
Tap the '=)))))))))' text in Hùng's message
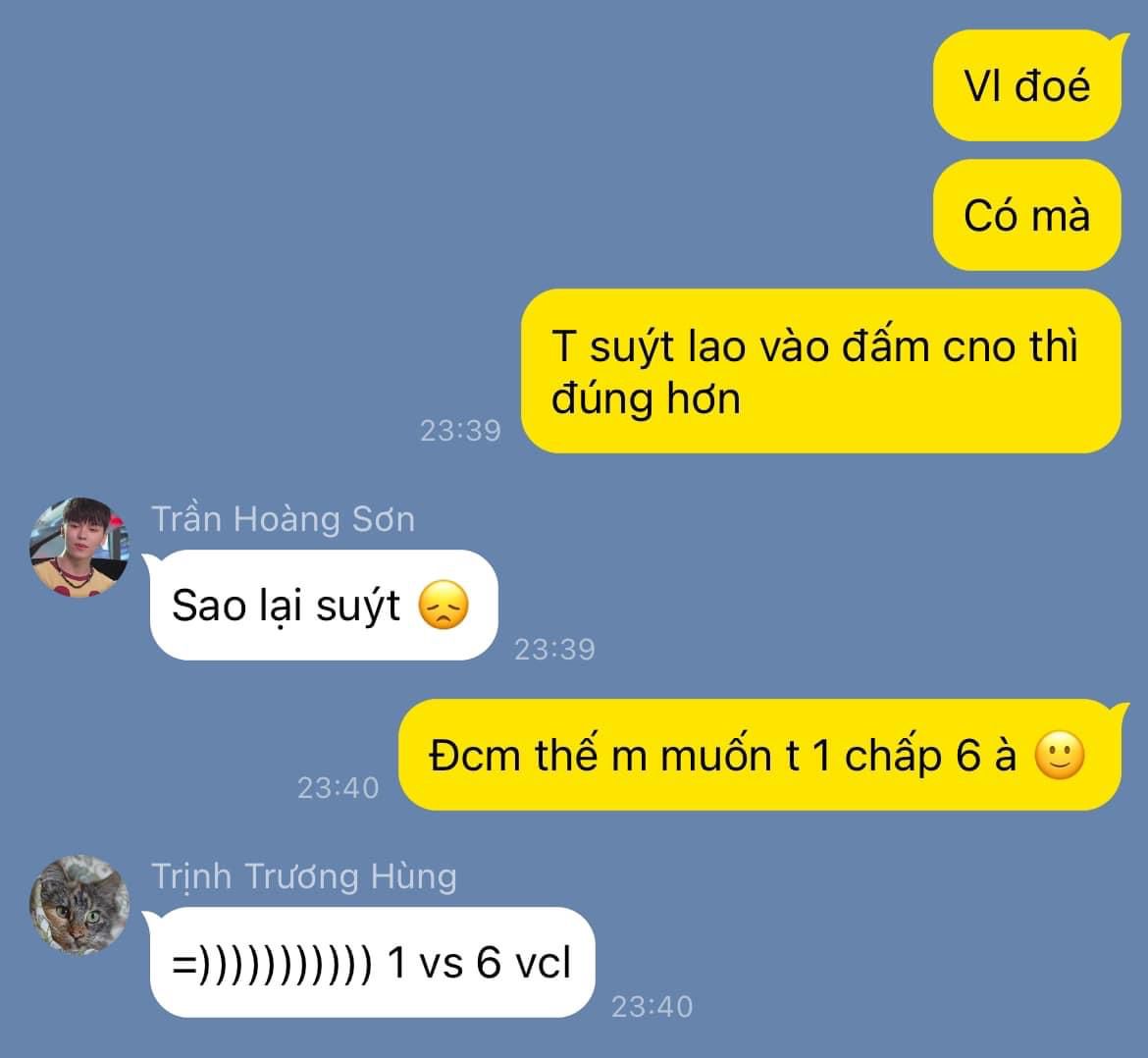click(273, 963)
